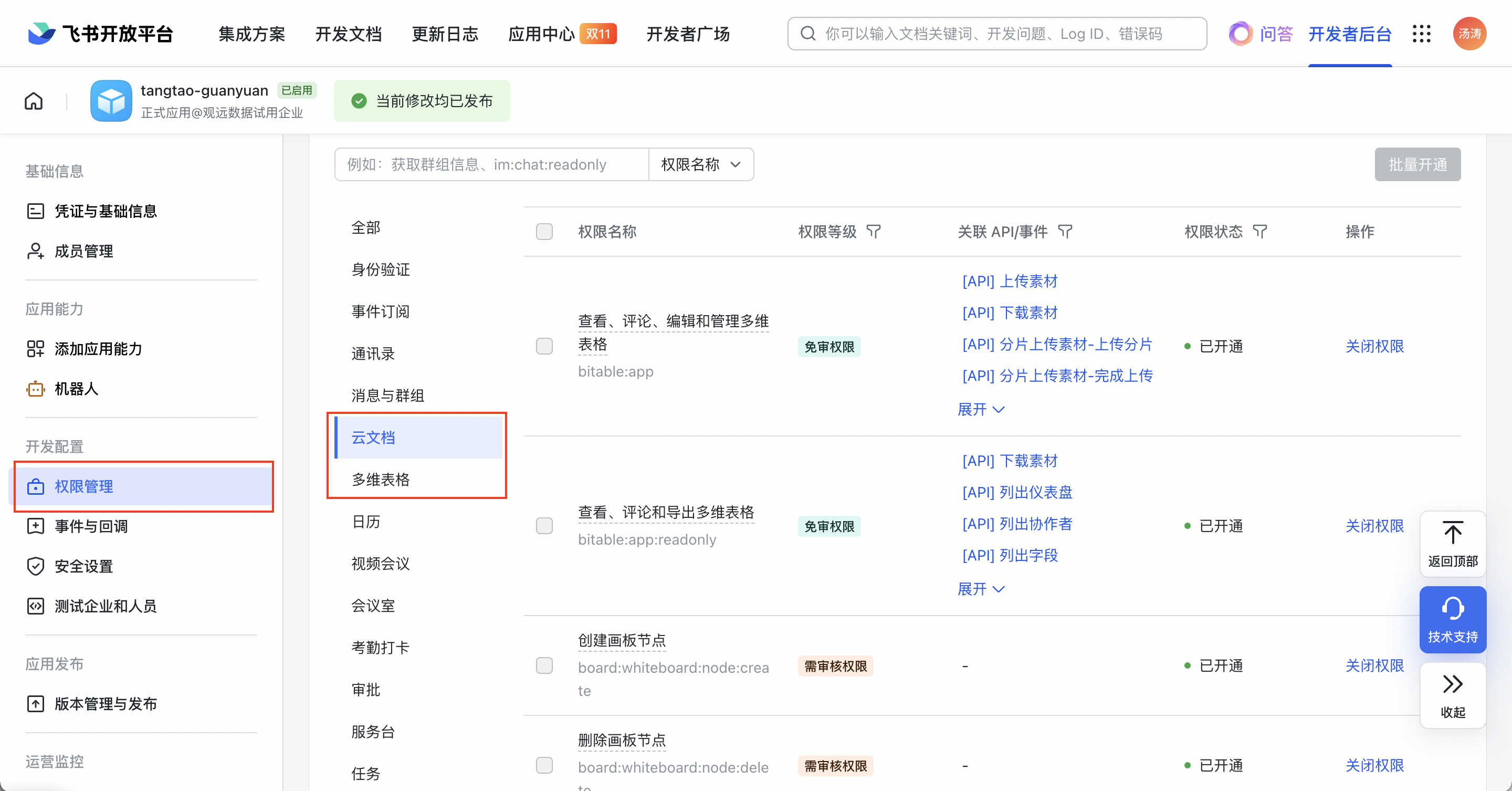
Task: Open the [API] 列出协作者 link
Action: pos(1017,524)
